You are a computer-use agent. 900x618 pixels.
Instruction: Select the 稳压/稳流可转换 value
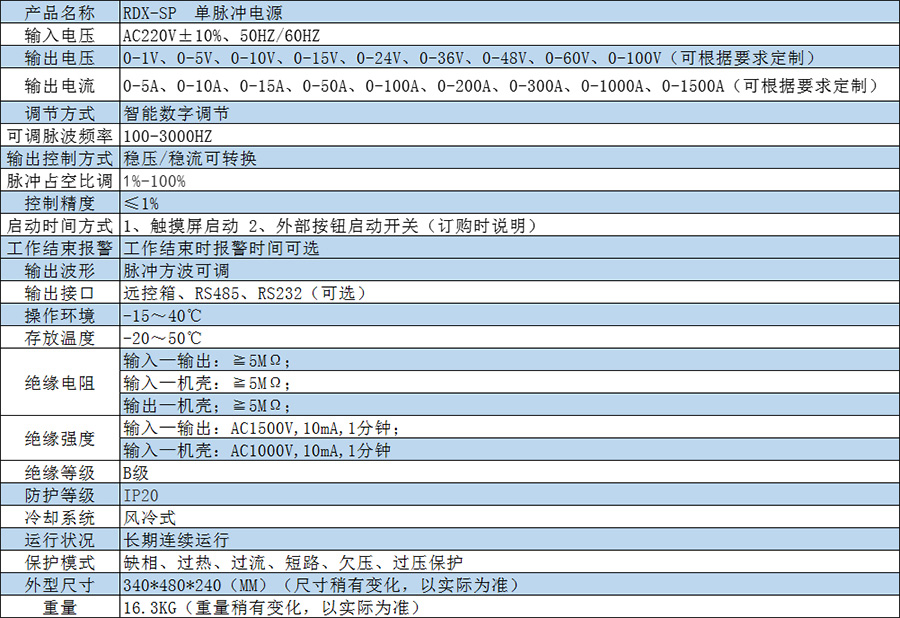189,158
